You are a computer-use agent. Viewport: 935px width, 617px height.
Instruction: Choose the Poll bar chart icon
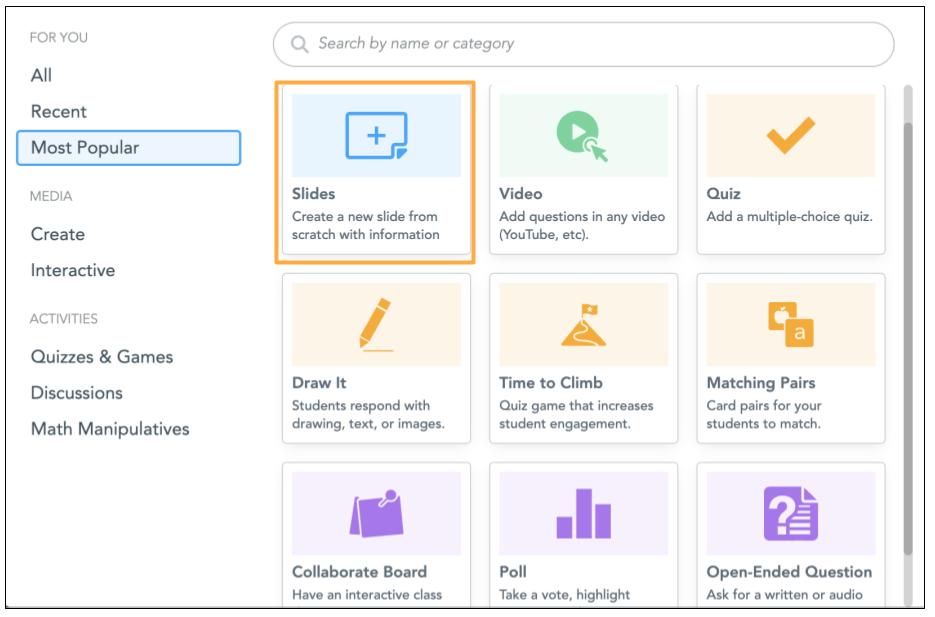tap(583, 514)
